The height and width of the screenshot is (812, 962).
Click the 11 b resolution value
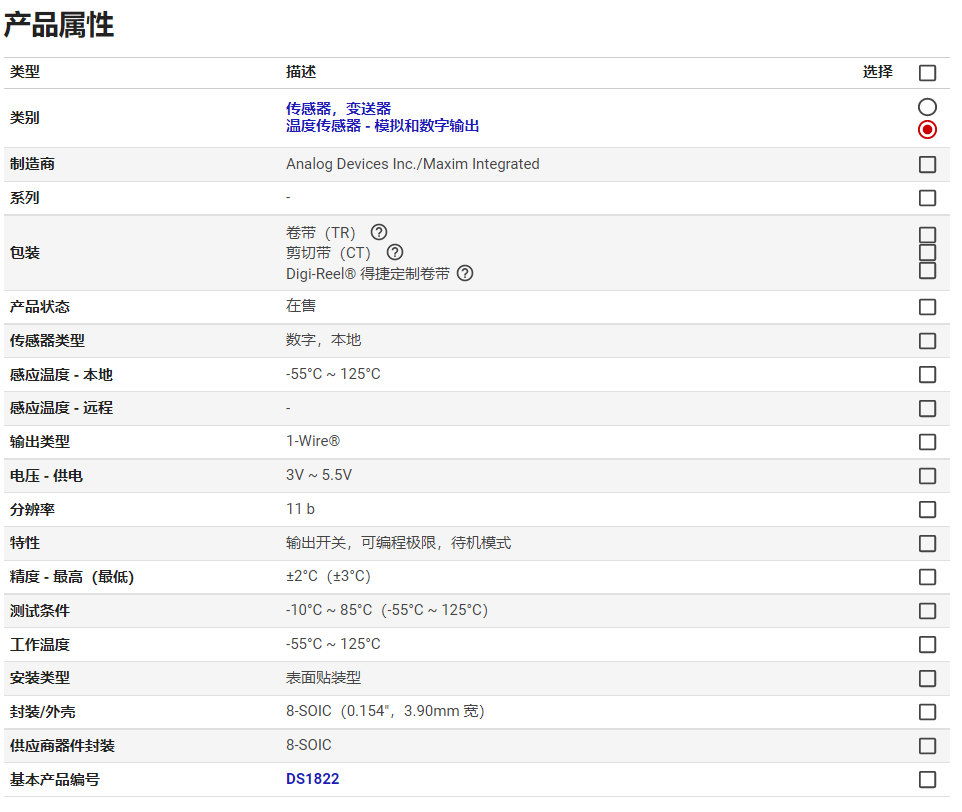point(300,509)
